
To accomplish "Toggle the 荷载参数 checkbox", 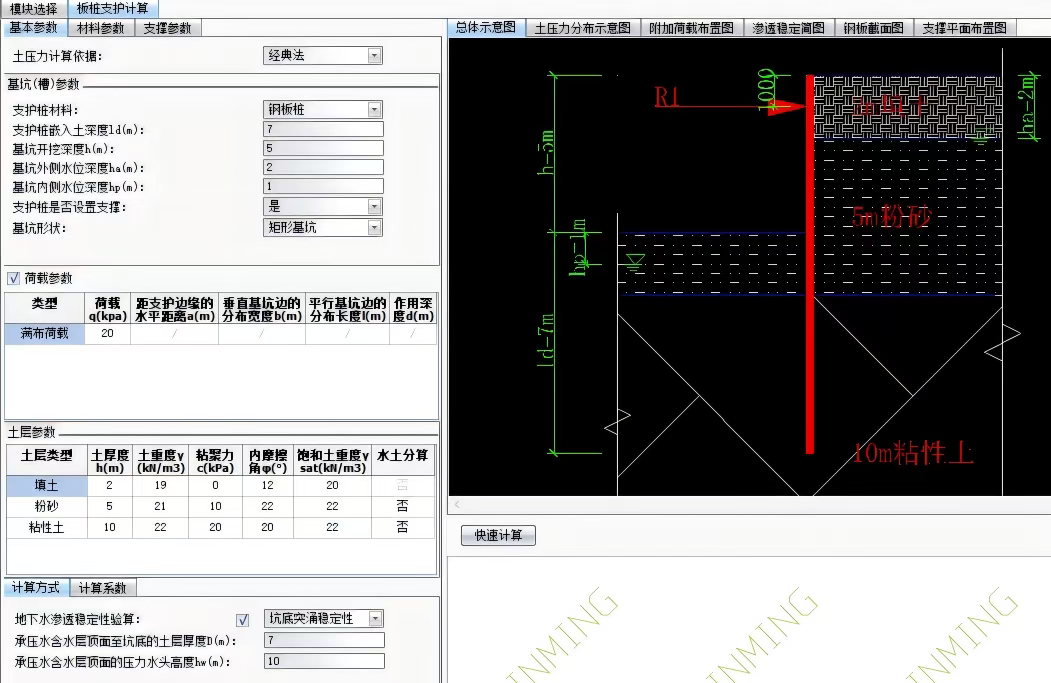I will pyautogui.click(x=14, y=278).
